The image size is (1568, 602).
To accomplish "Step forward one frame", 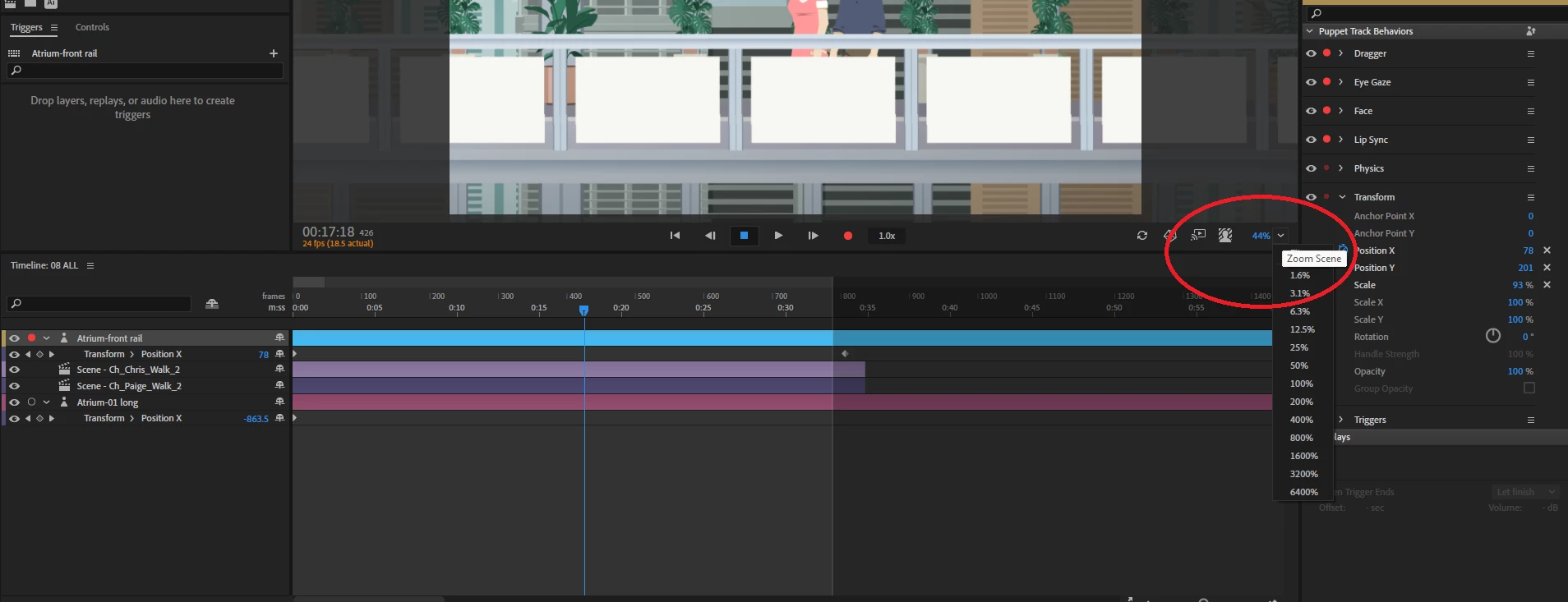I will [x=813, y=236].
